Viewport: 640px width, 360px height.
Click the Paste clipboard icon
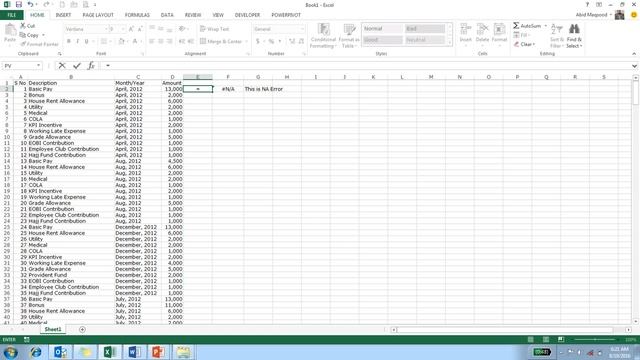click(x=10, y=30)
